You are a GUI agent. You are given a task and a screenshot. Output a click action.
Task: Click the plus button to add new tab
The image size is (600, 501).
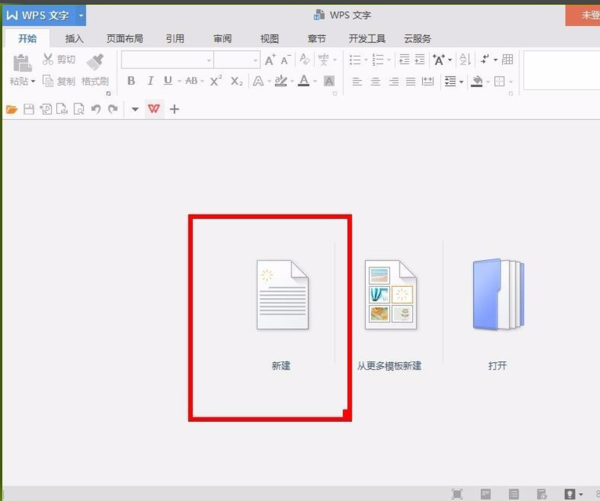tap(174, 109)
